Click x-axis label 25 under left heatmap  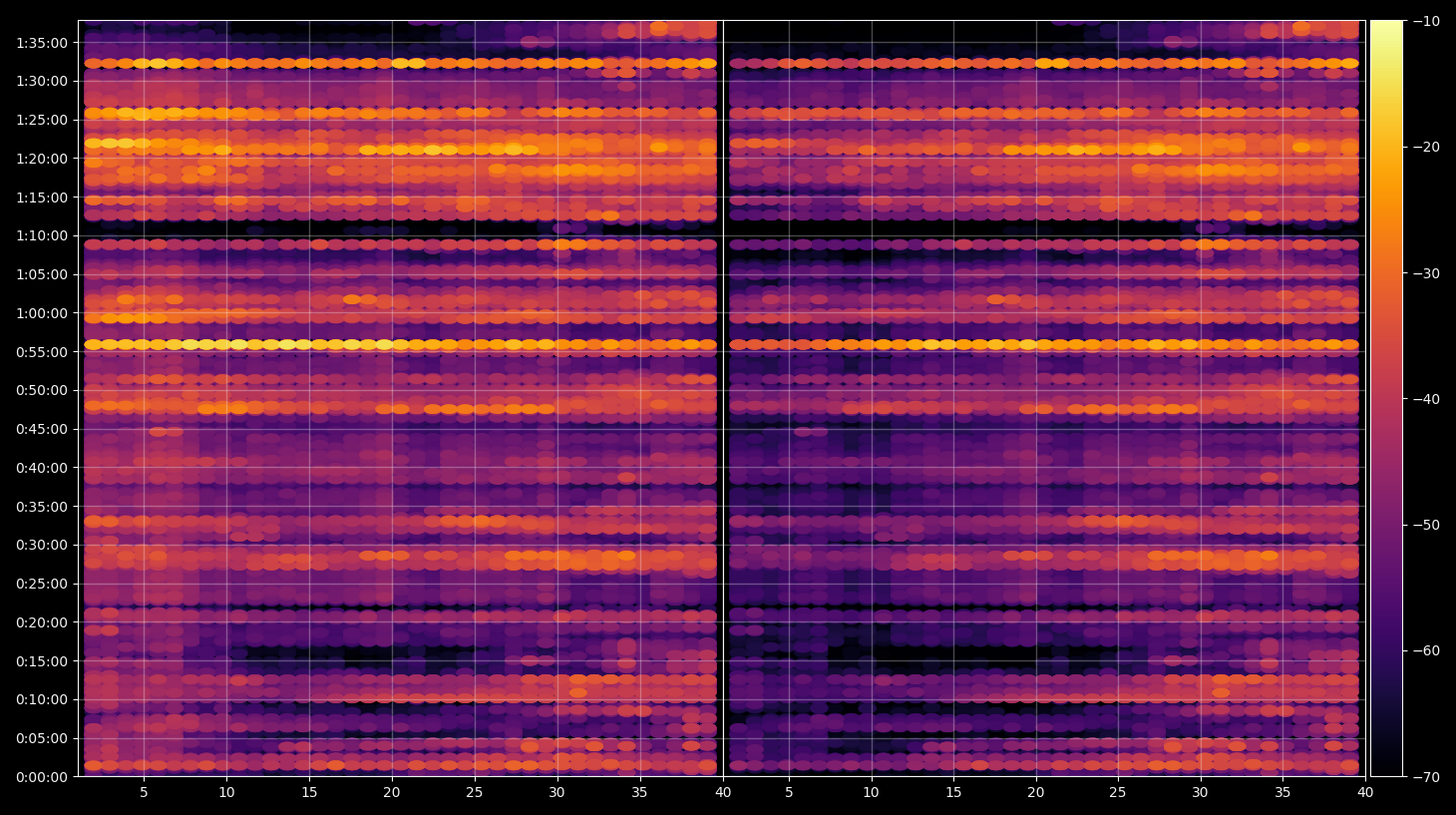(x=475, y=793)
